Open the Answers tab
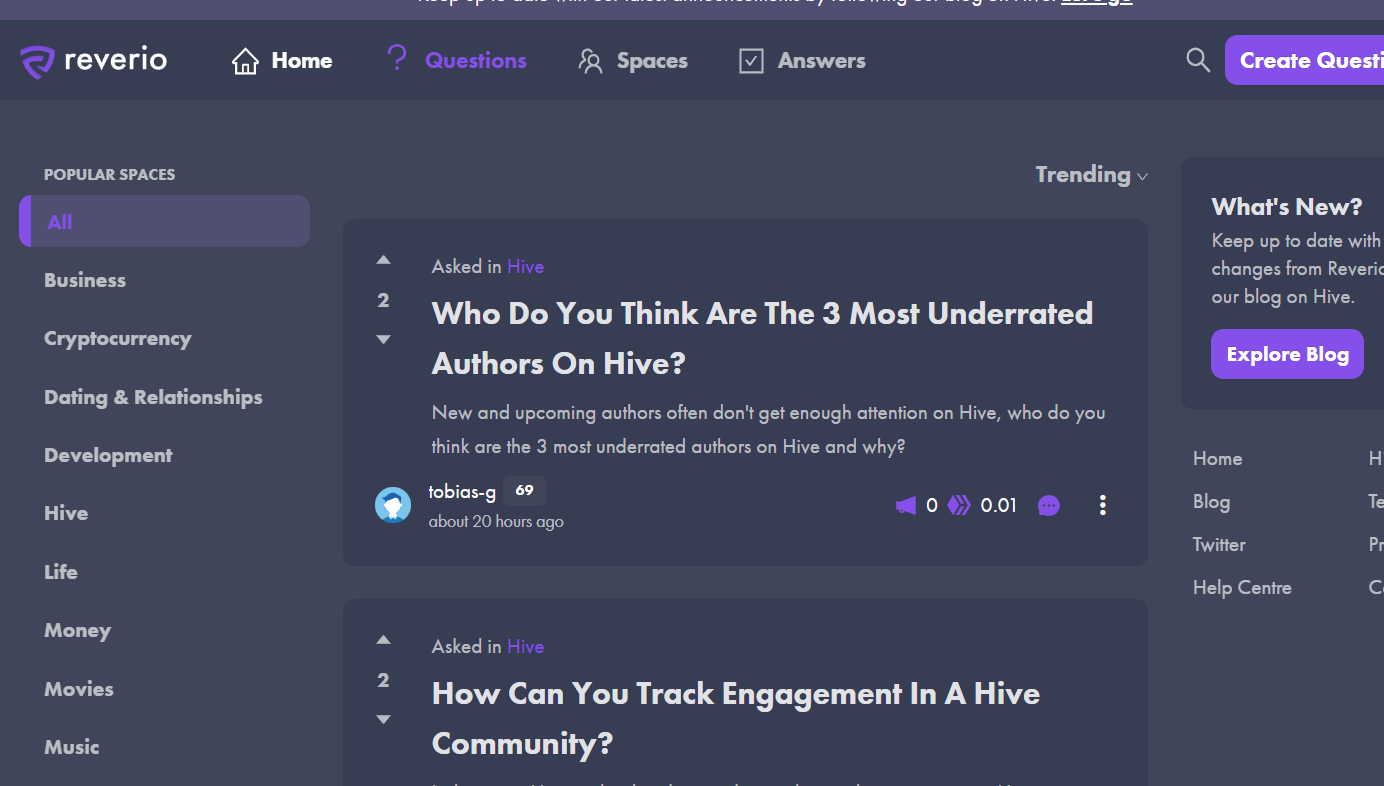The width and height of the screenshot is (1384, 786). [802, 61]
